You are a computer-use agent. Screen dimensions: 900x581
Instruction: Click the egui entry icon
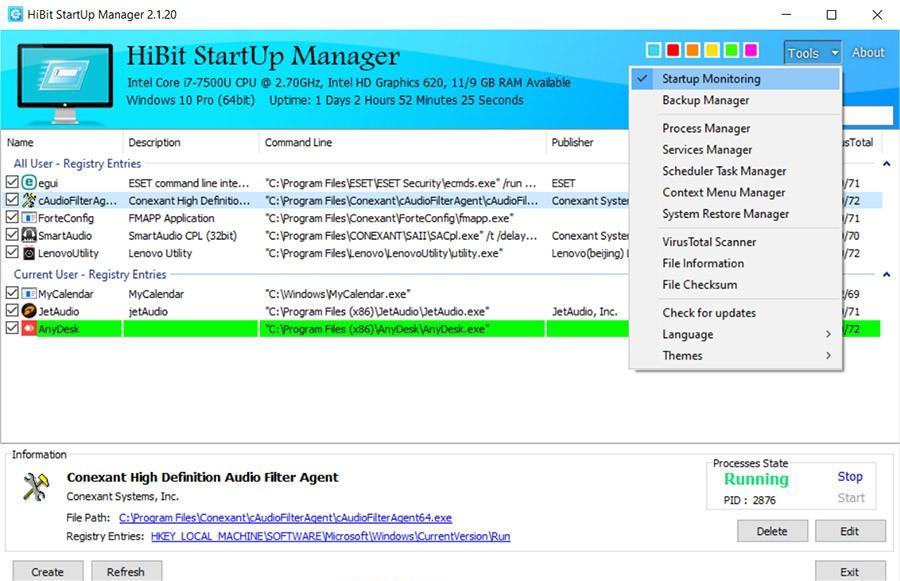29,183
